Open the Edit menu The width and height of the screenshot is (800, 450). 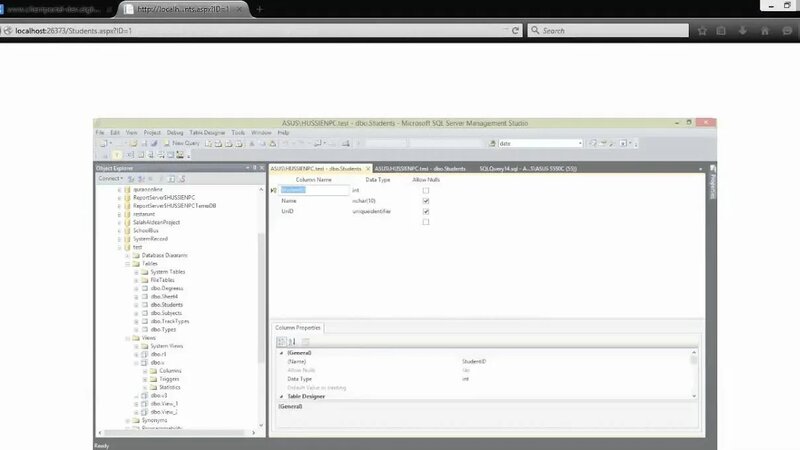tap(115, 133)
